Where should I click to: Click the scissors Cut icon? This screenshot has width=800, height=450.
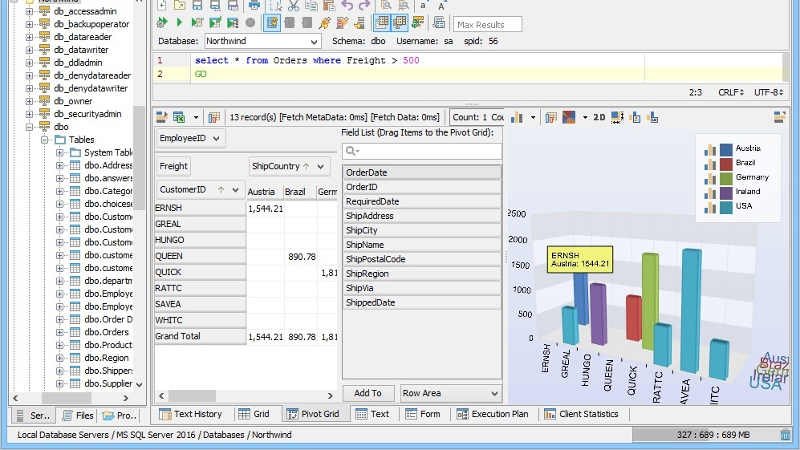[293, 6]
